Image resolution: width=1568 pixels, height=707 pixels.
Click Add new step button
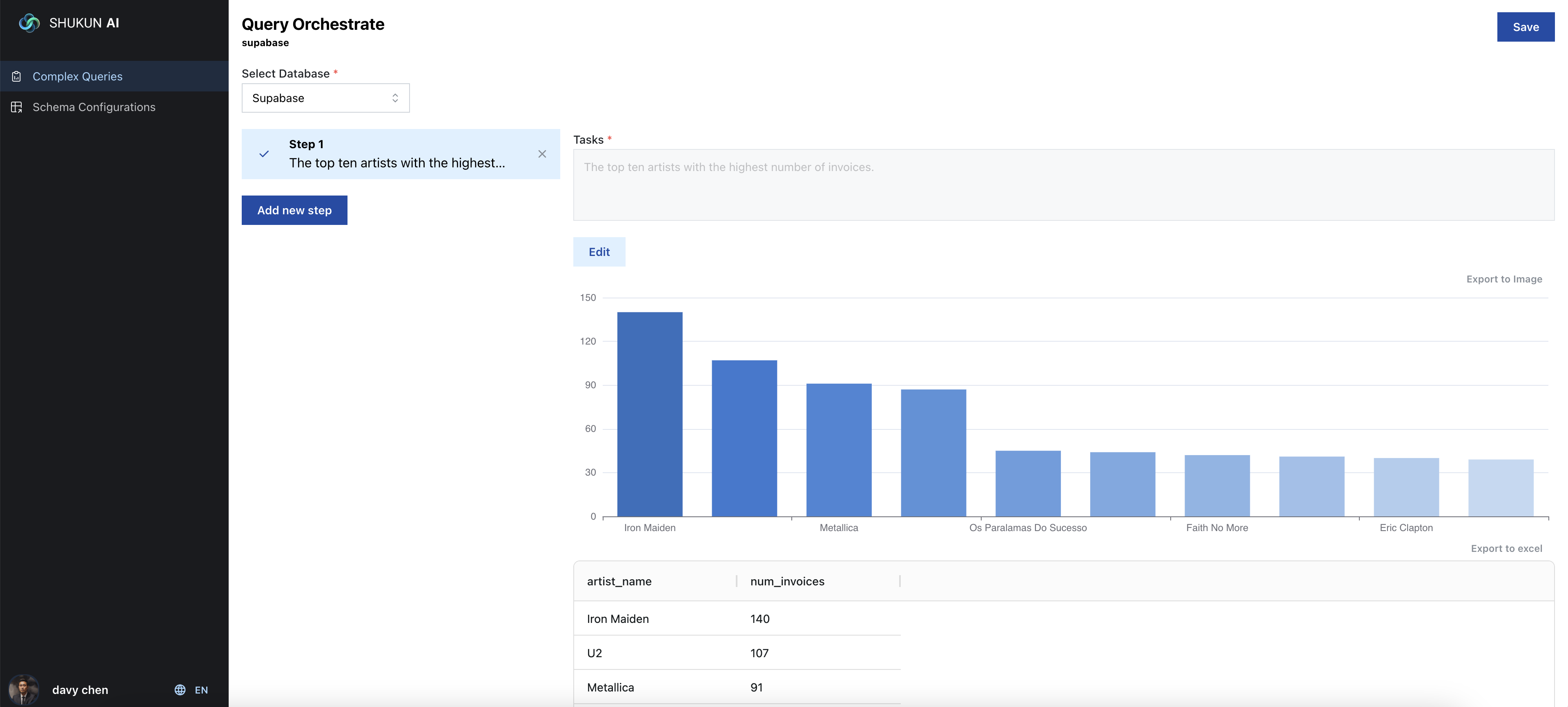pyautogui.click(x=294, y=210)
